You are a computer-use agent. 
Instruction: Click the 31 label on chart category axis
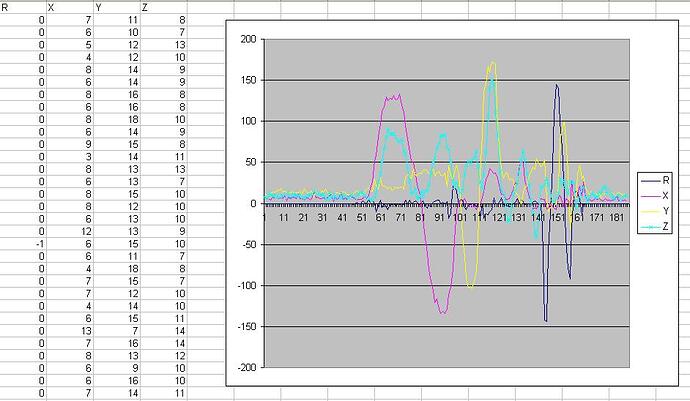point(323,217)
